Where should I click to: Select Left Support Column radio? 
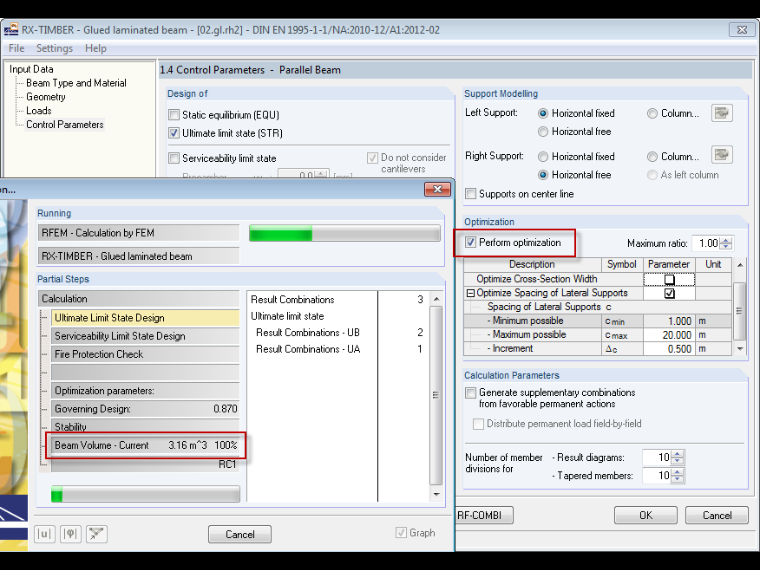click(x=652, y=113)
